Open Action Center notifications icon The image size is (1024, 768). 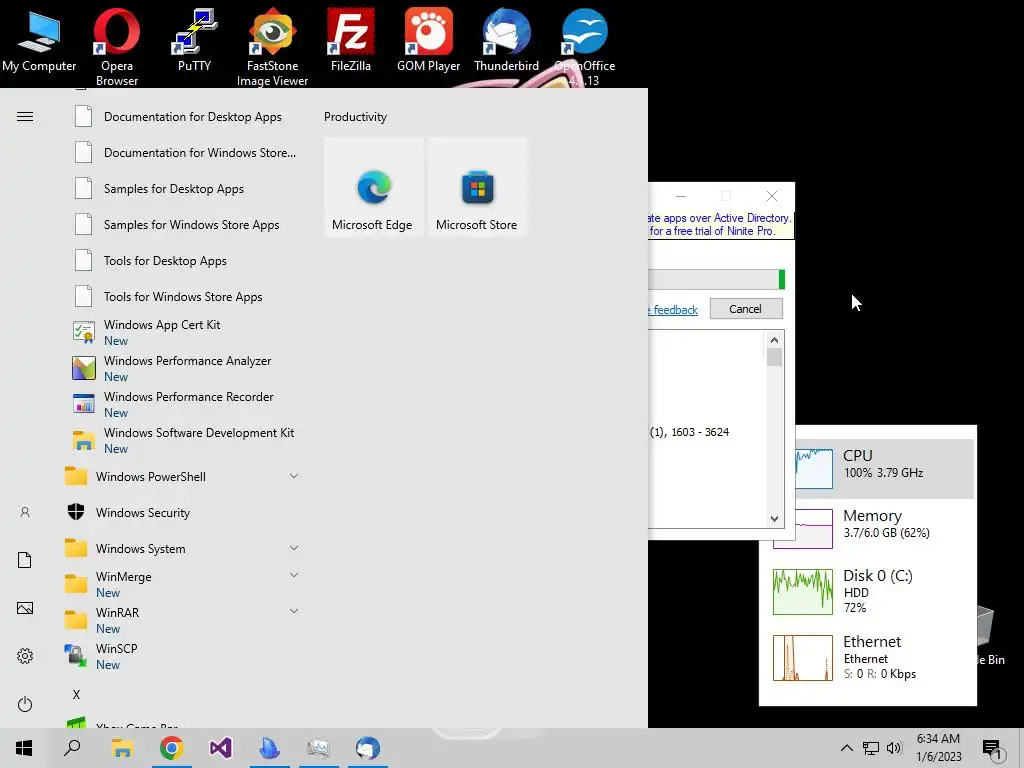(x=992, y=749)
